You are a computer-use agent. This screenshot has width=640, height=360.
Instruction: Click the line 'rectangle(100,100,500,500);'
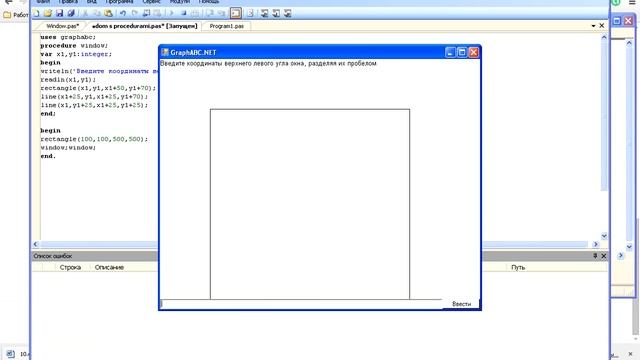[x=94, y=139]
